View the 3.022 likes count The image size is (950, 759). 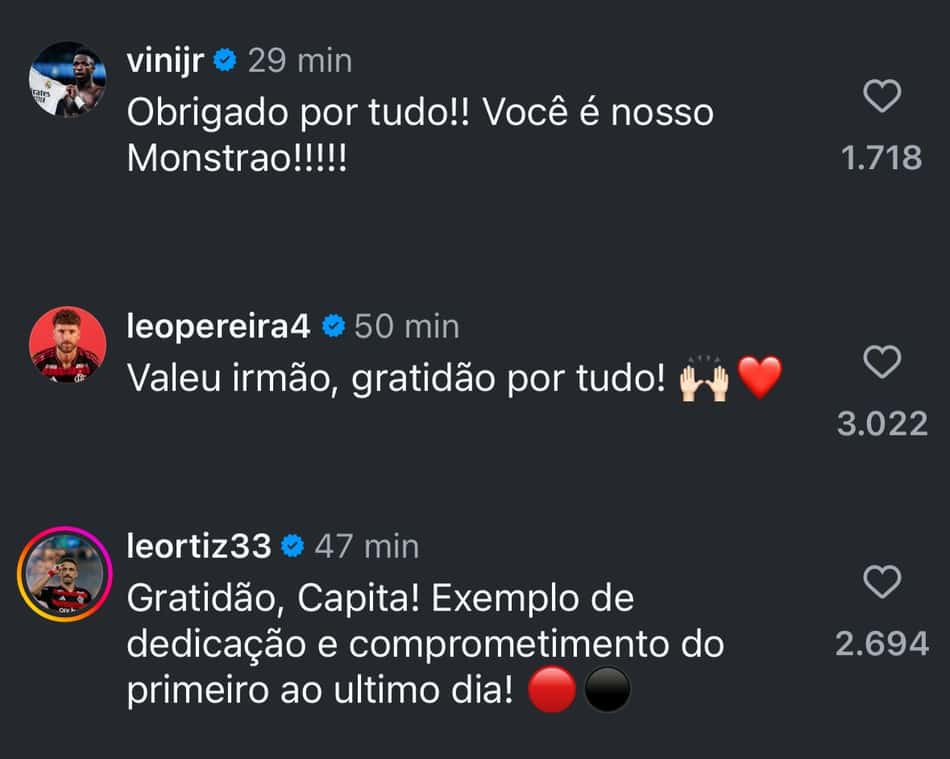tap(882, 424)
